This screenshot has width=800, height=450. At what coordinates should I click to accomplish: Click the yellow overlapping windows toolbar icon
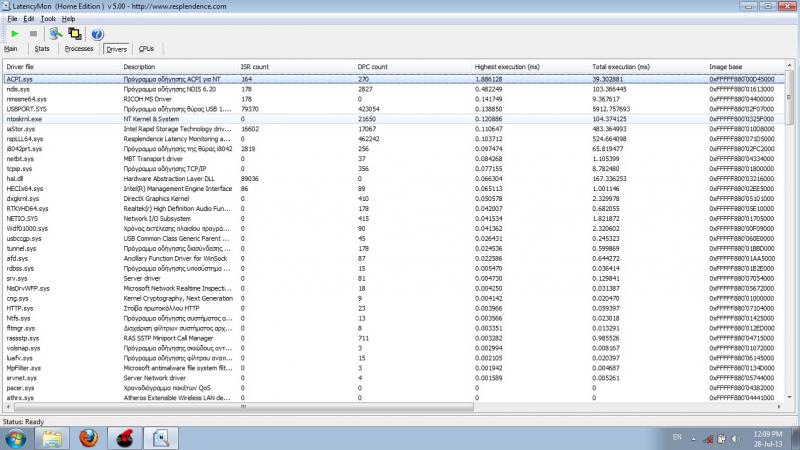pyautogui.click(x=74, y=33)
